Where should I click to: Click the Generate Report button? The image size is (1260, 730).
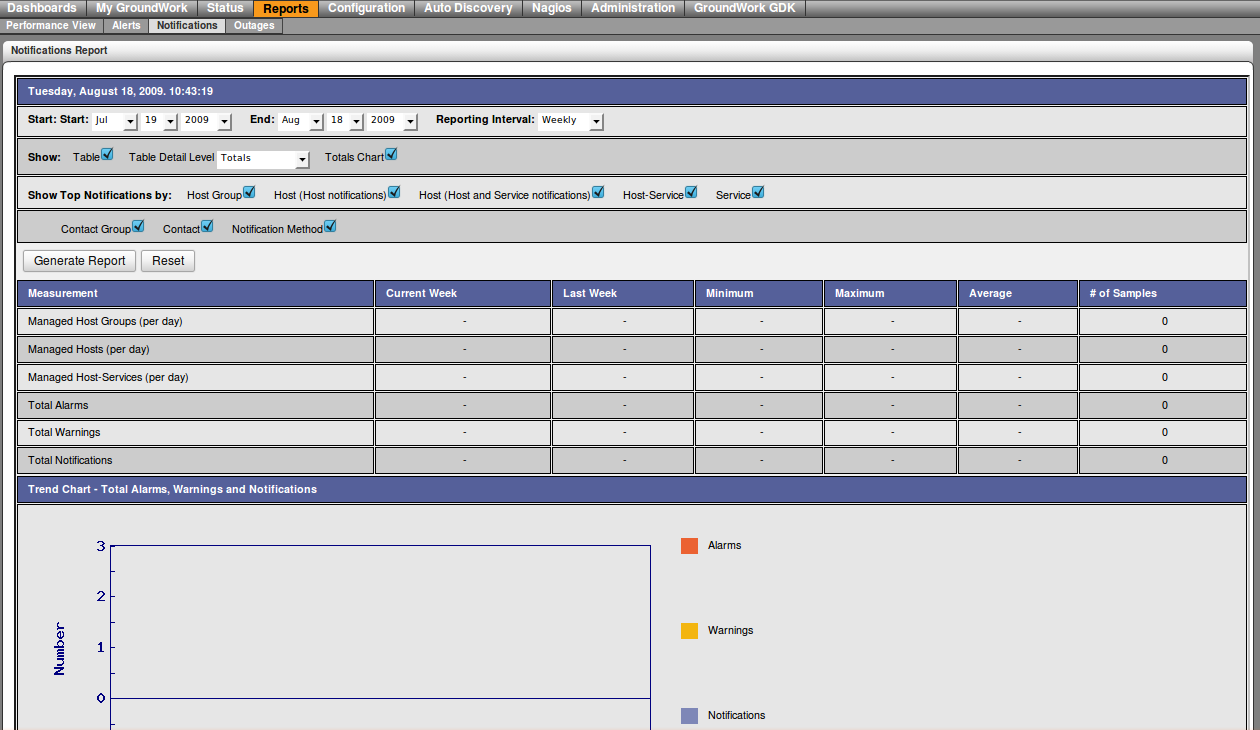79,261
